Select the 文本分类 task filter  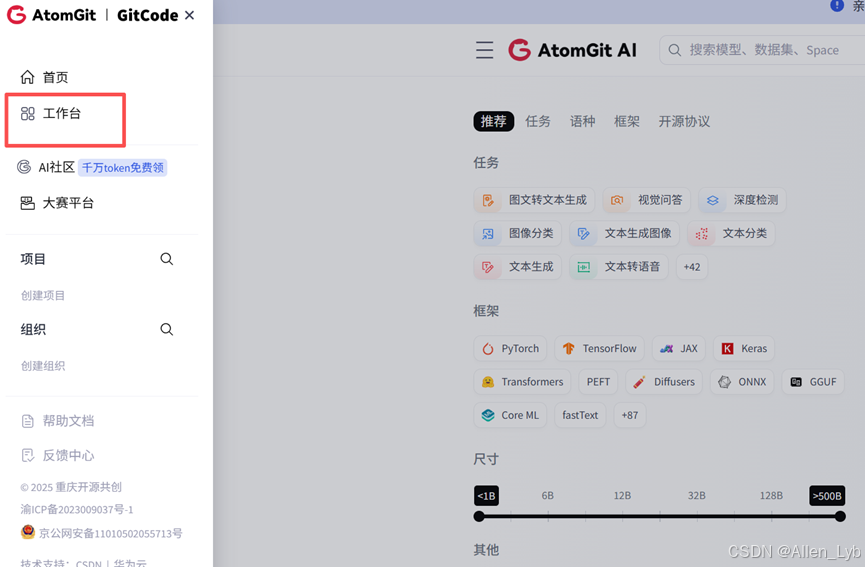[x=731, y=234]
